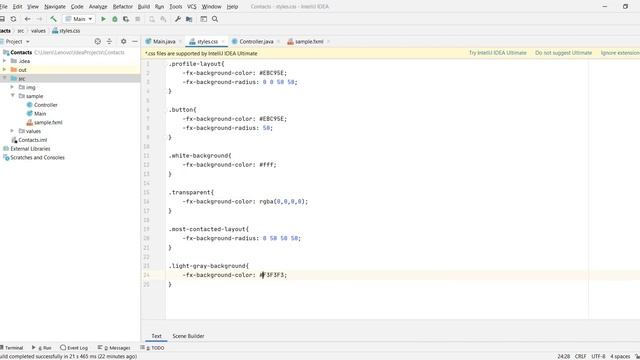Open the Edit menu
Image resolution: width=640 pixels, height=360 pixels.
[x=18, y=7]
